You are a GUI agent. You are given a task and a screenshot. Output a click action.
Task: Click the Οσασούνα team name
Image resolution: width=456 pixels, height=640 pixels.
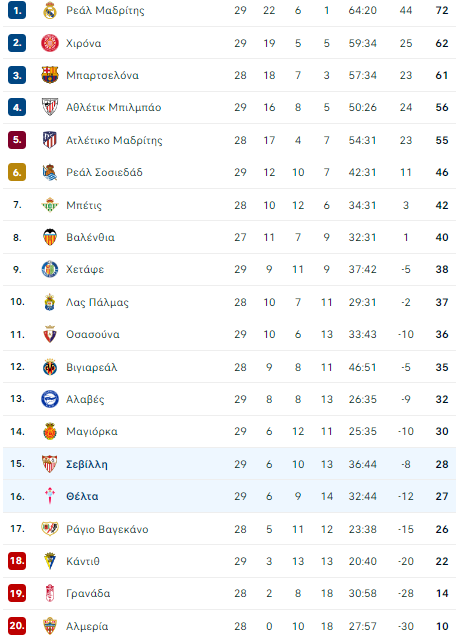click(93, 334)
